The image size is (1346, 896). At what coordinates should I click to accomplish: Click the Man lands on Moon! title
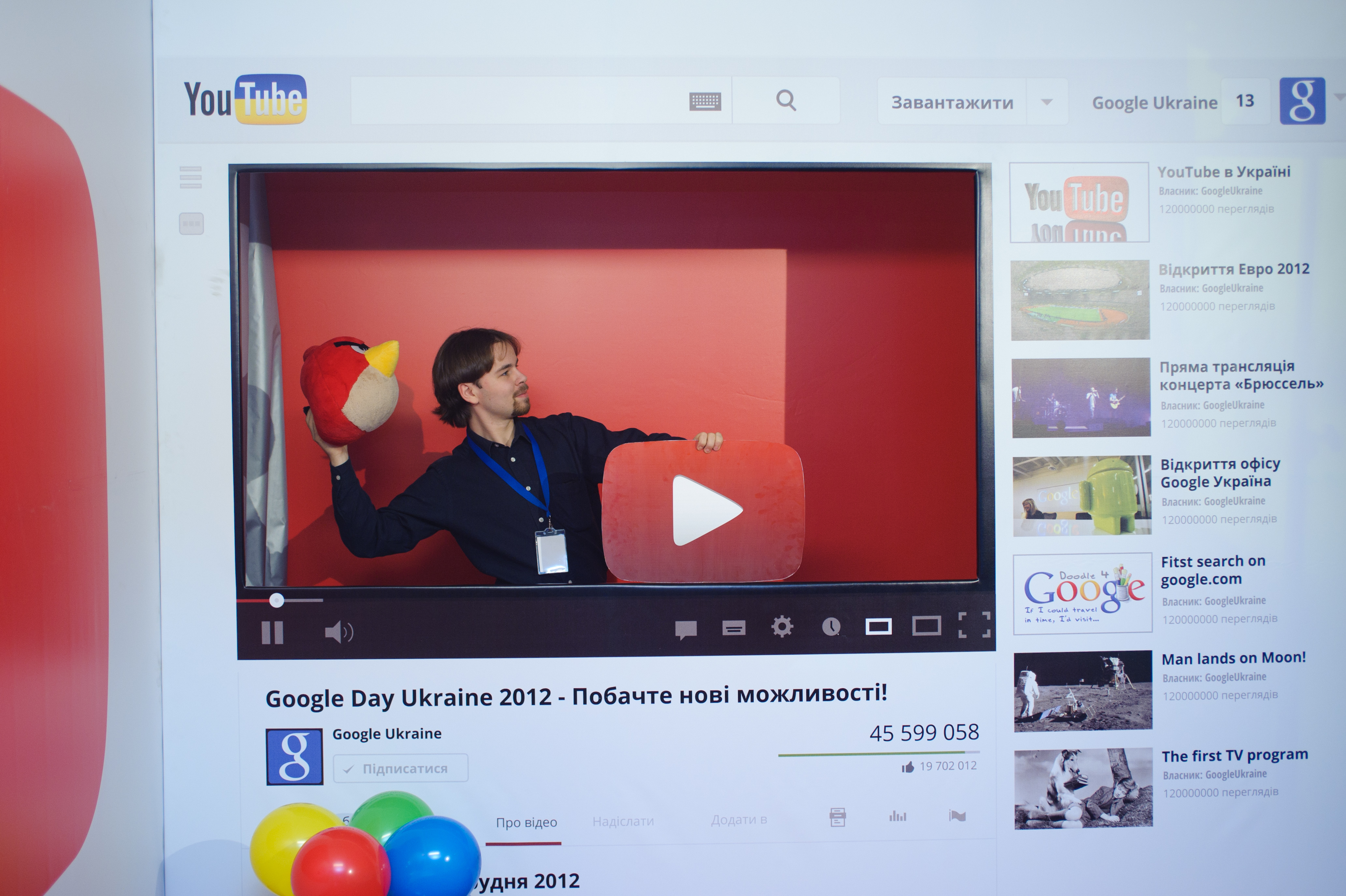pyautogui.click(x=1234, y=658)
